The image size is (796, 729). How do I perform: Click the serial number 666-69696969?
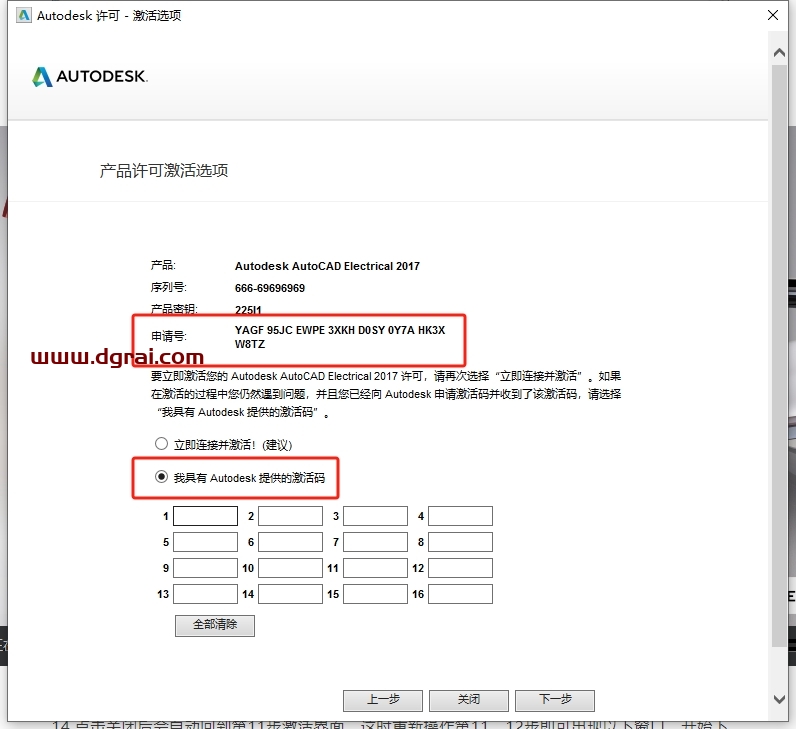click(x=270, y=288)
